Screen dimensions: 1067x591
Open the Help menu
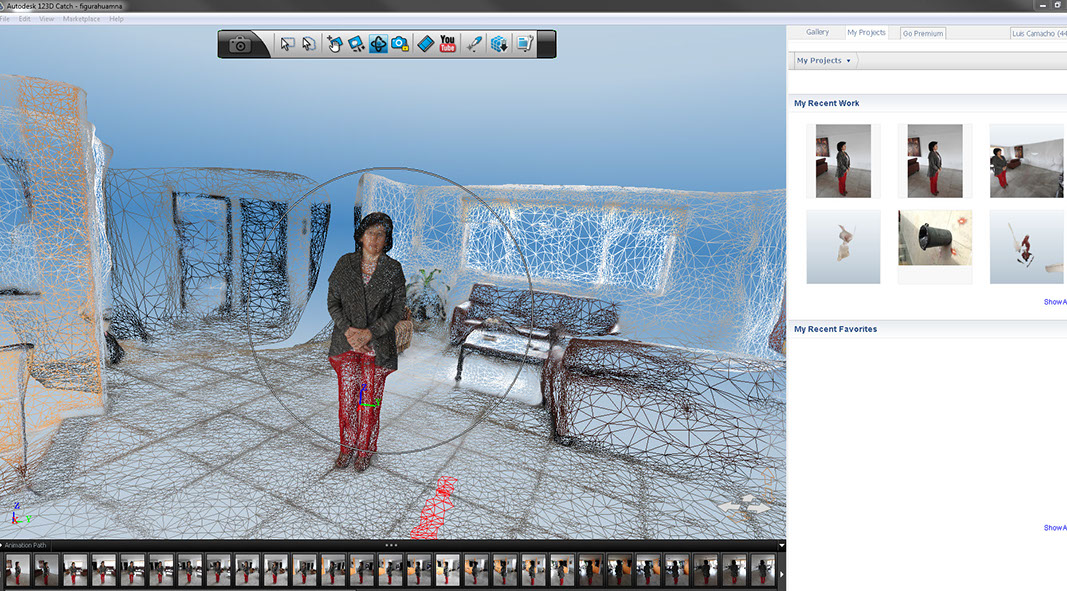click(116, 19)
